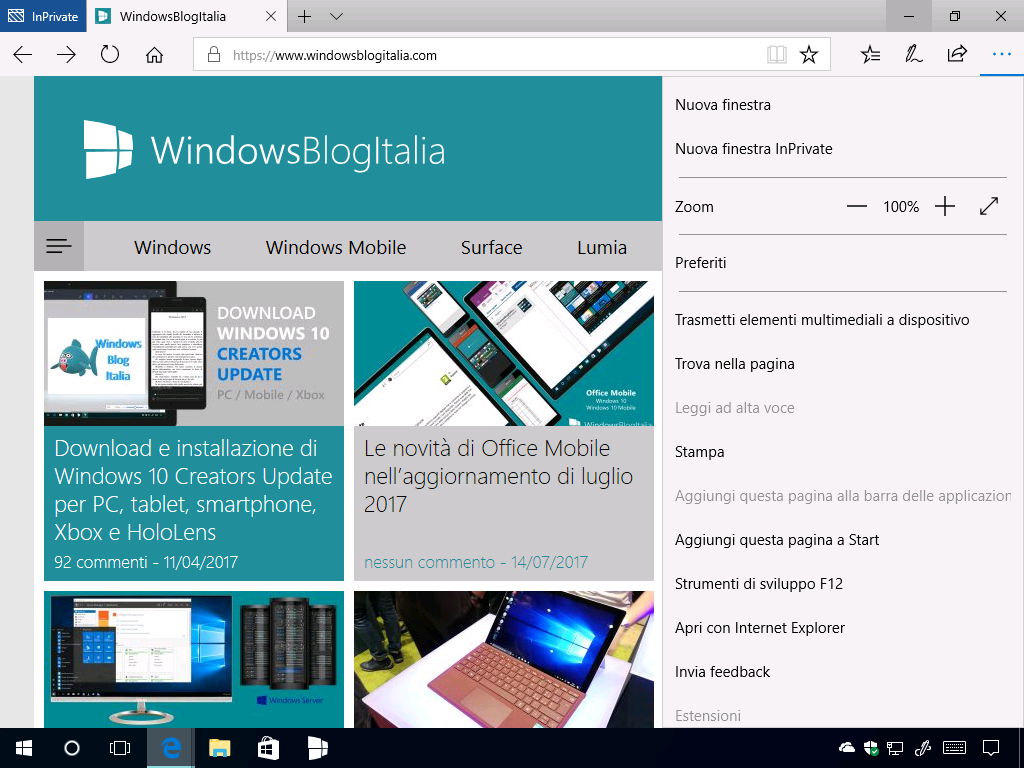Click the lock icon in address bar
The width and height of the screenshot is (1024, 768).
214,55
